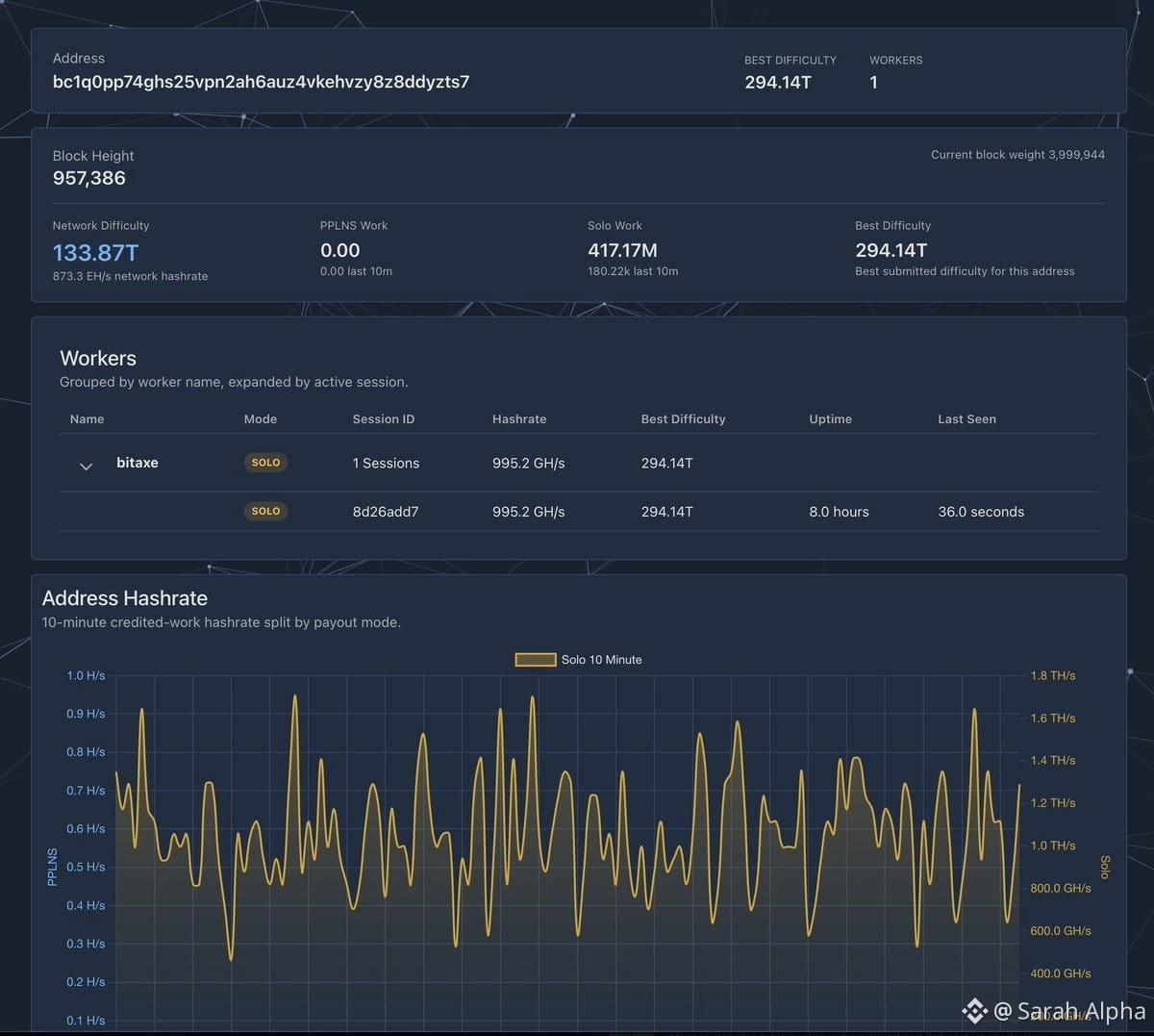Click the Last Seen column header
The width and height of the screenshot is (1154, 1036).
[x=966, y=419]
